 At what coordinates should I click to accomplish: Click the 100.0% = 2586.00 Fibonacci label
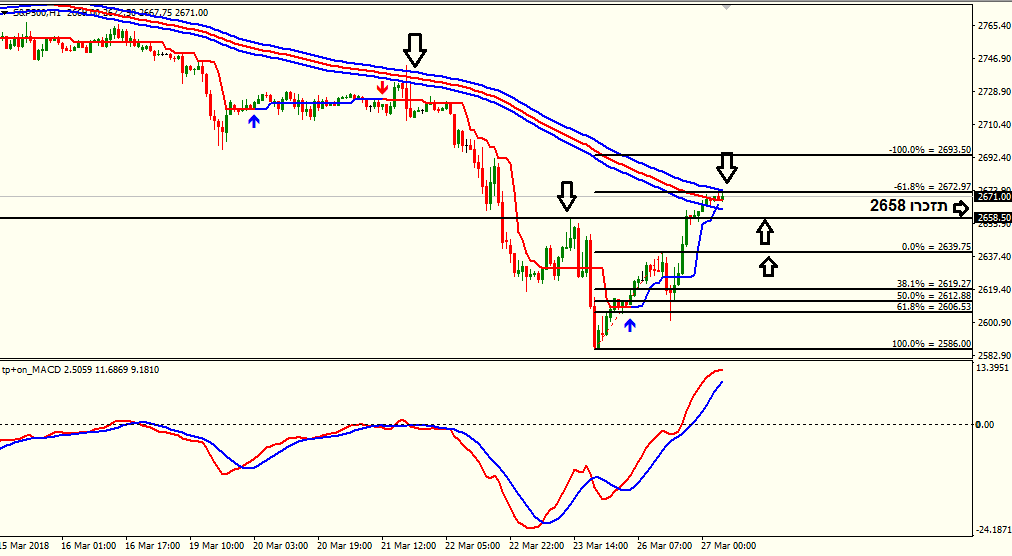931,344
